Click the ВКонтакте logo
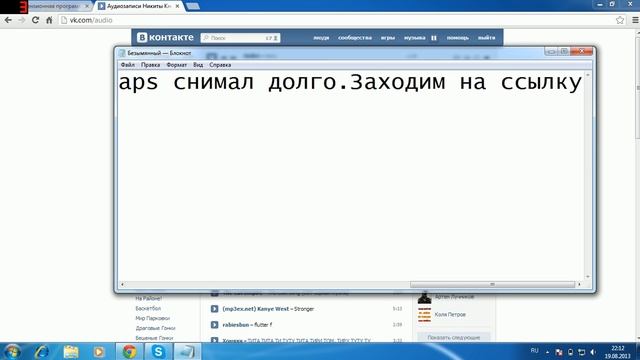Screen dimensions: 640x360 tap(165, 38)
